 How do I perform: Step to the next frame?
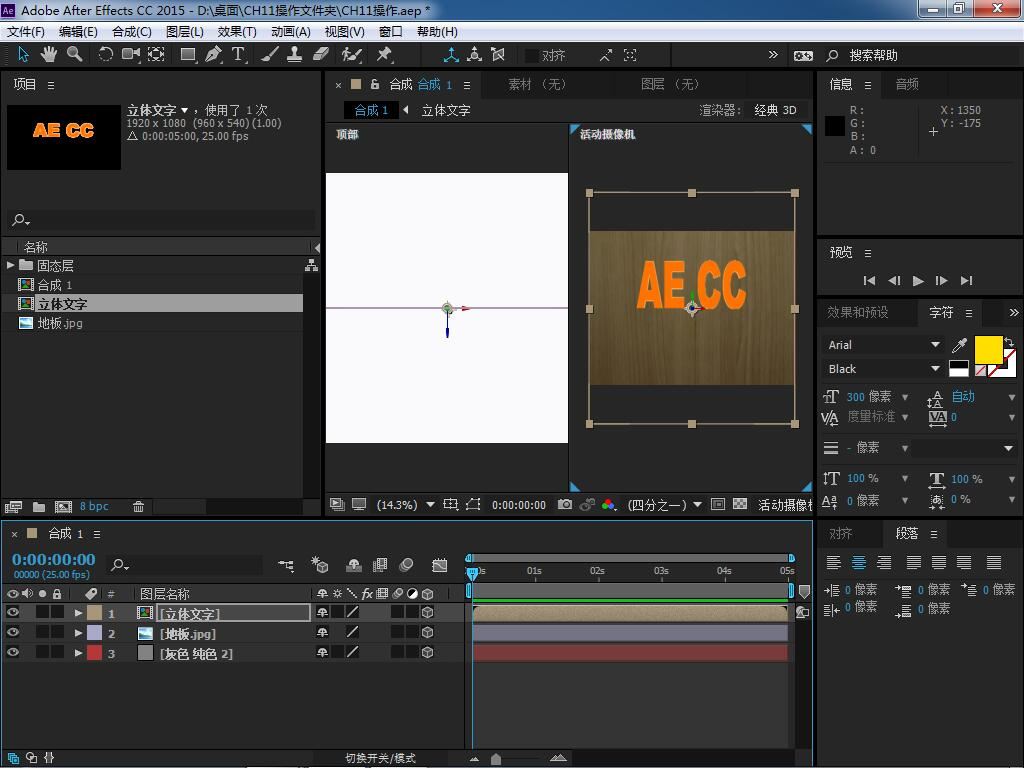point(941,281)
